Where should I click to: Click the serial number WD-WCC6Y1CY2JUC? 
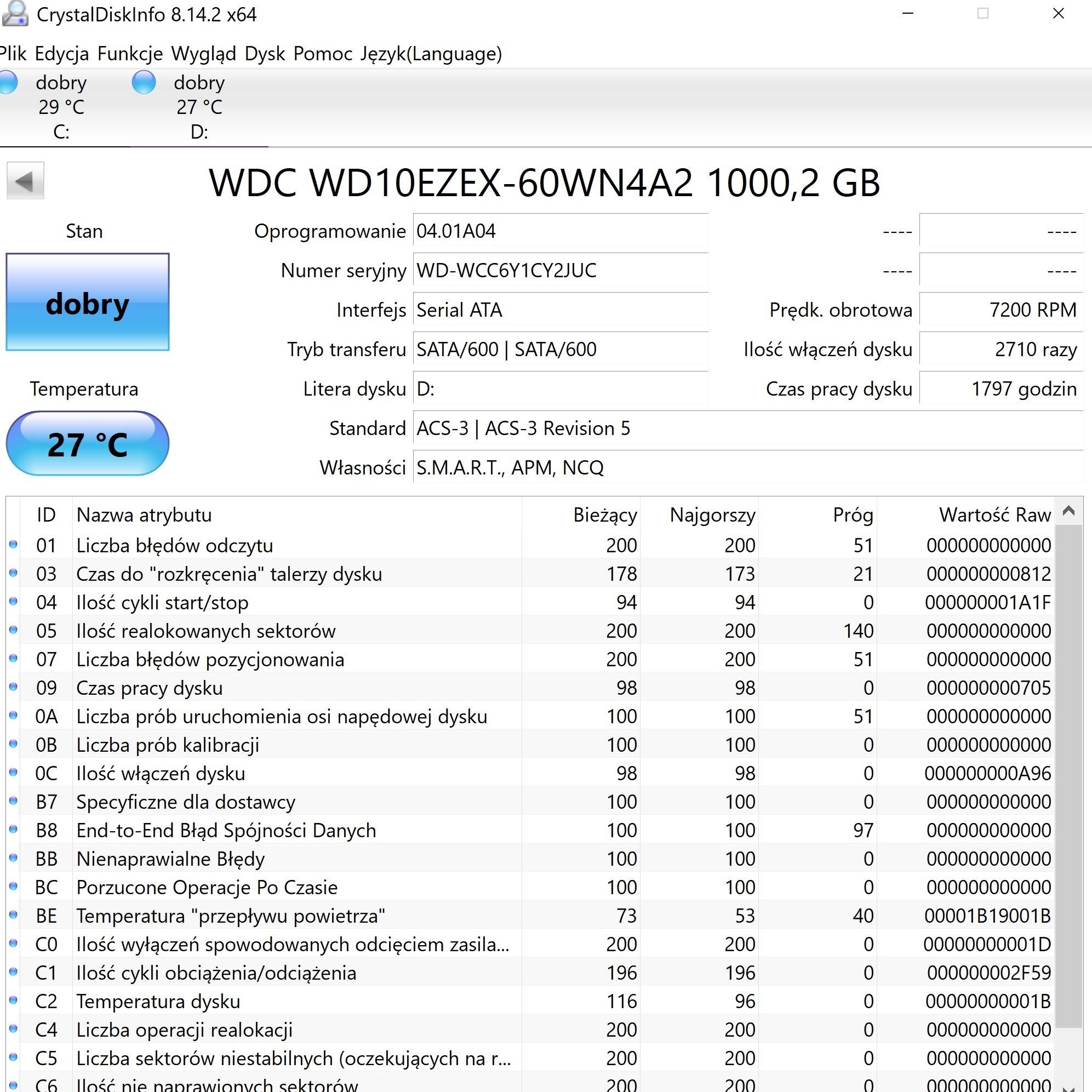[560, 270]
